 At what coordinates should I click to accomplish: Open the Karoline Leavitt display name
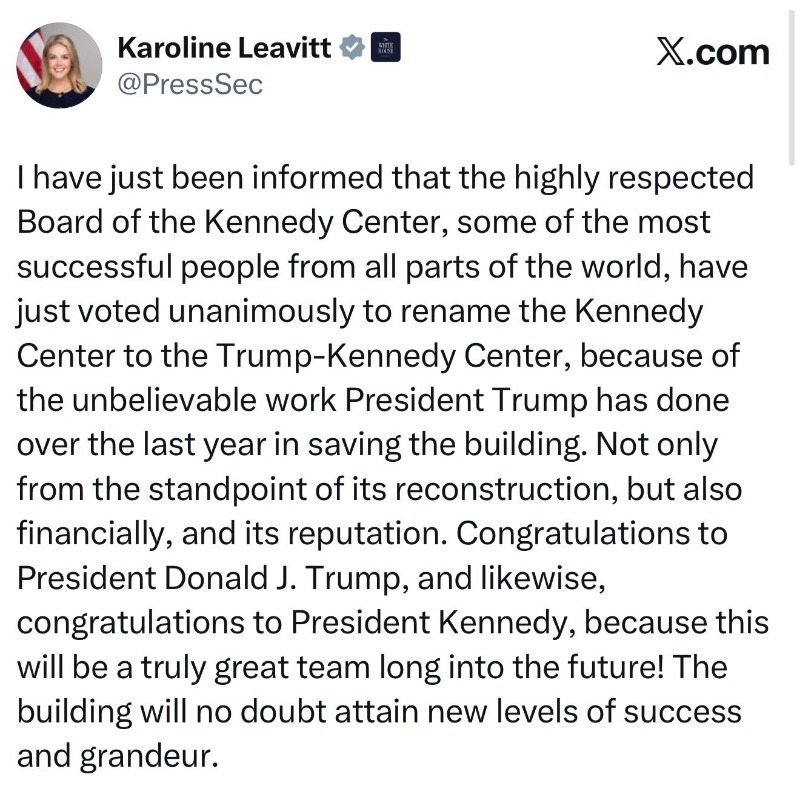tap(224, 47)
